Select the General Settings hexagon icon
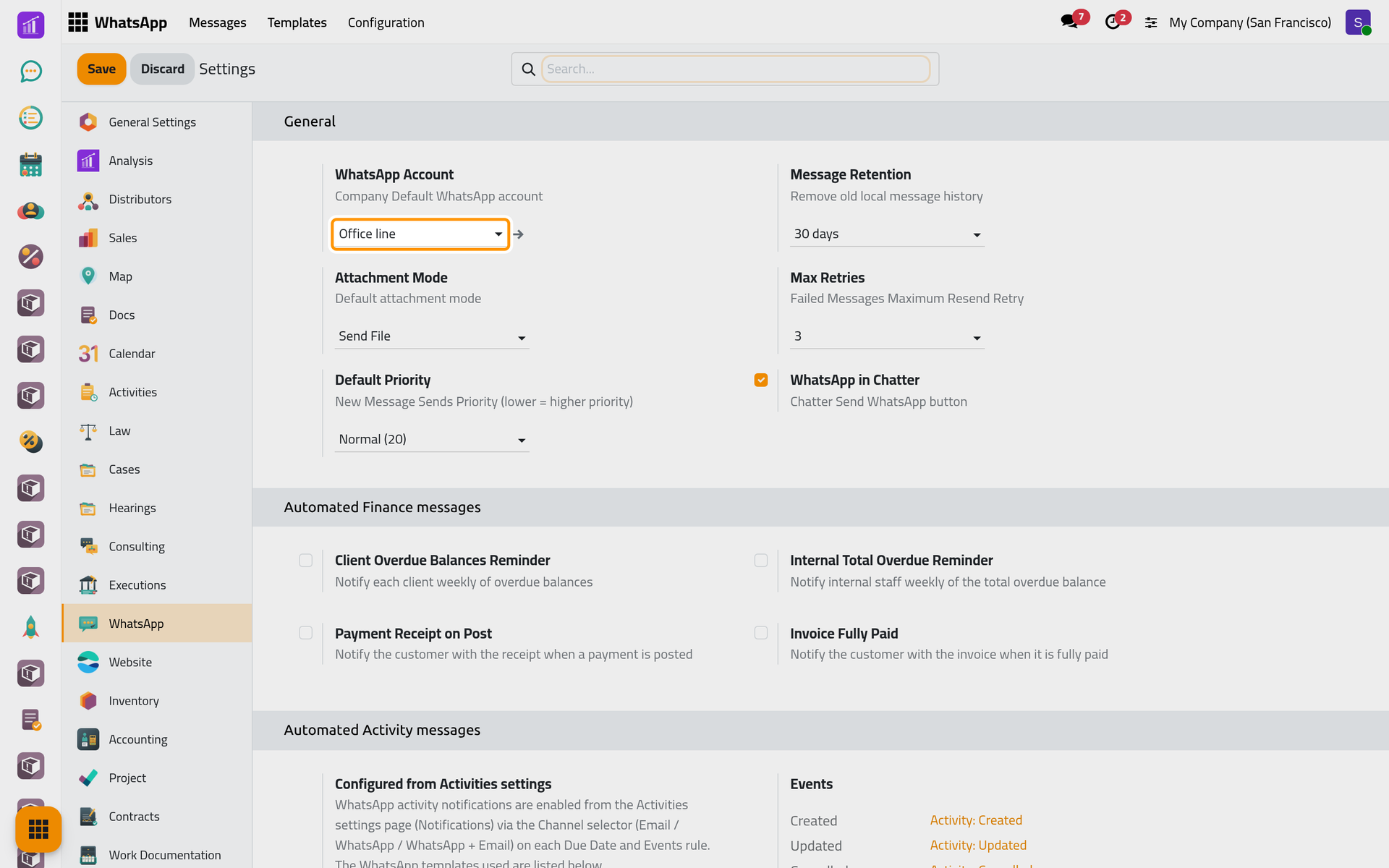The width and height of the screenshot is (1389, 868). click(x=88, y=122)
